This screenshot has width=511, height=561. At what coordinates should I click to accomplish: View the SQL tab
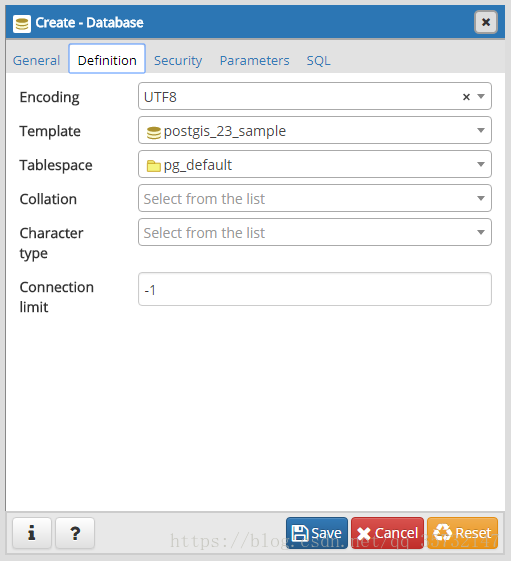[x=318, y=60]
